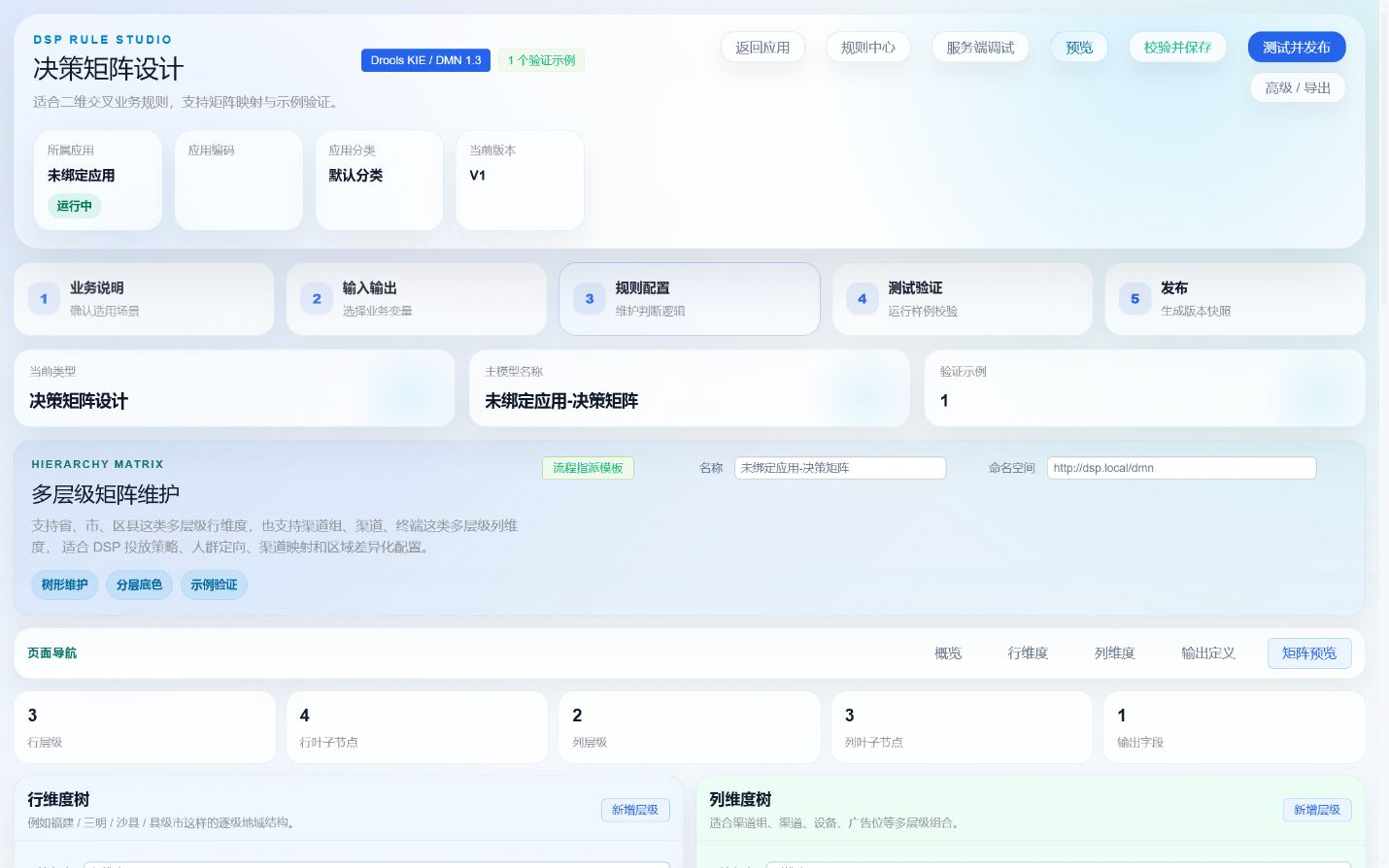
Task: Click 校验并保存
Action: (1177, 47)
